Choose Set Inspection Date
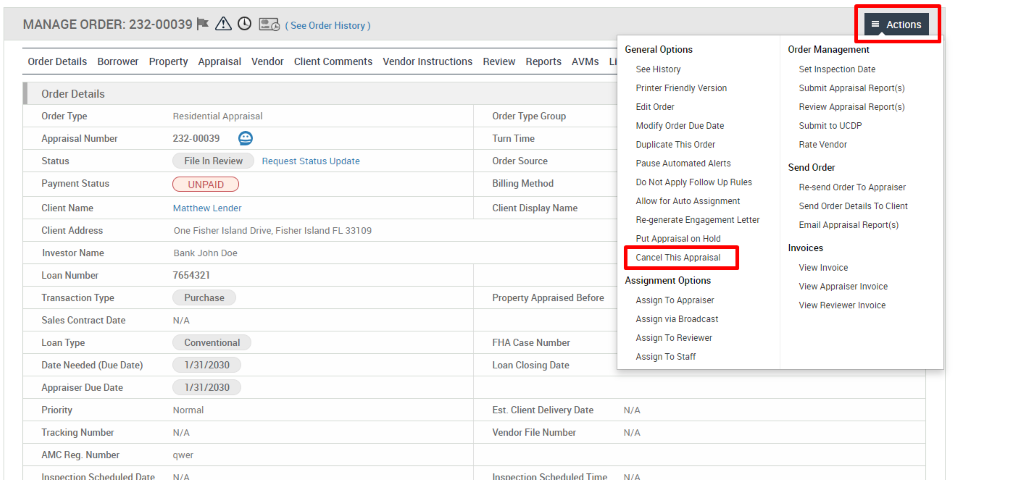 pyautogui.click(x=837, y=69)
